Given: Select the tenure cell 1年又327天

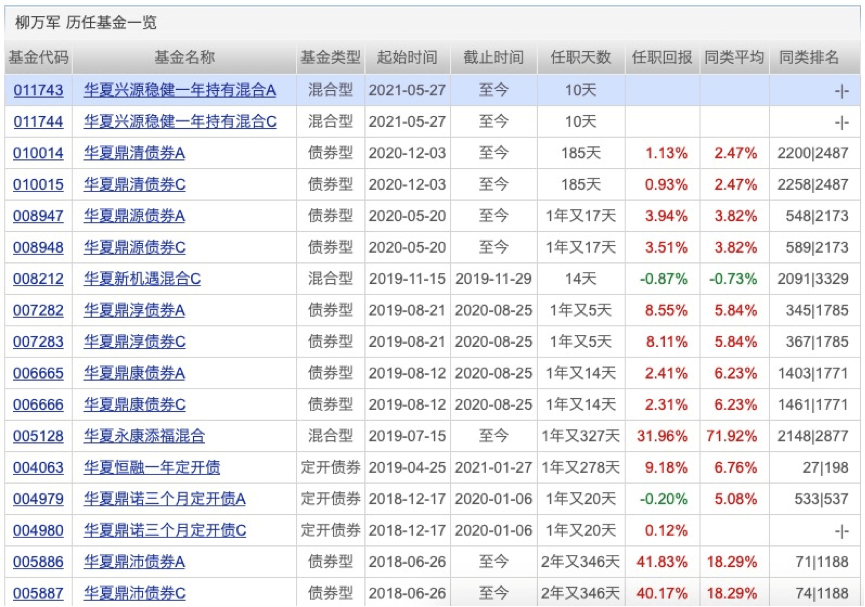Looking at the screenshot, I should pos(581,436).
